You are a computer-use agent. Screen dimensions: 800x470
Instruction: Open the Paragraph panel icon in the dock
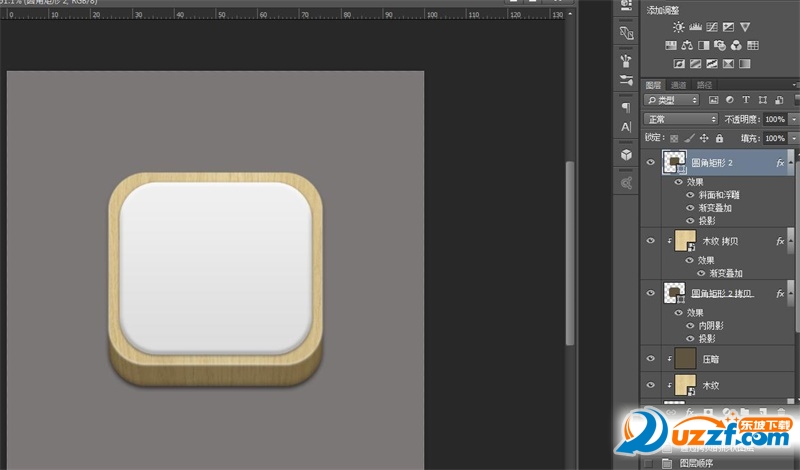(626, 106)
